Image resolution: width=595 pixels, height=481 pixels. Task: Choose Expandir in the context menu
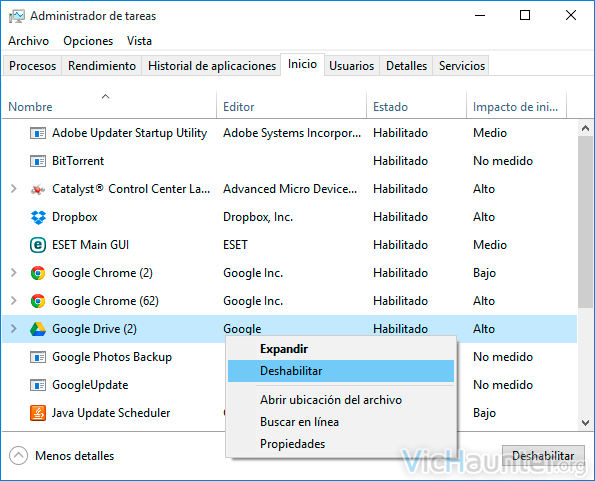tap(341, 349)
